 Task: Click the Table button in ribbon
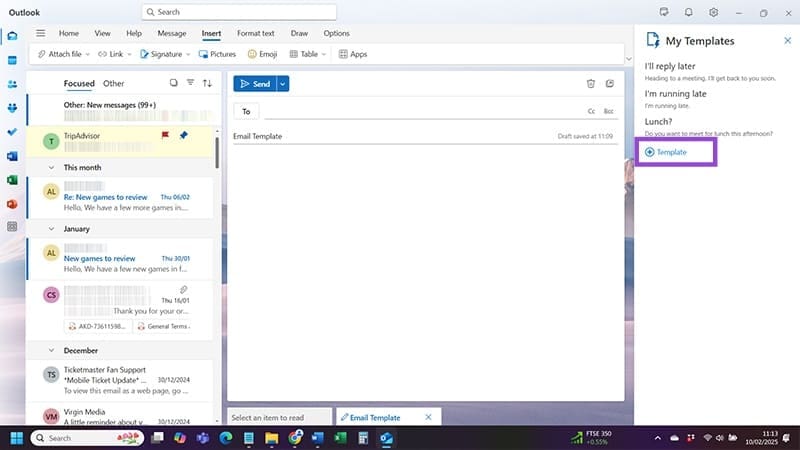[304, 54]
